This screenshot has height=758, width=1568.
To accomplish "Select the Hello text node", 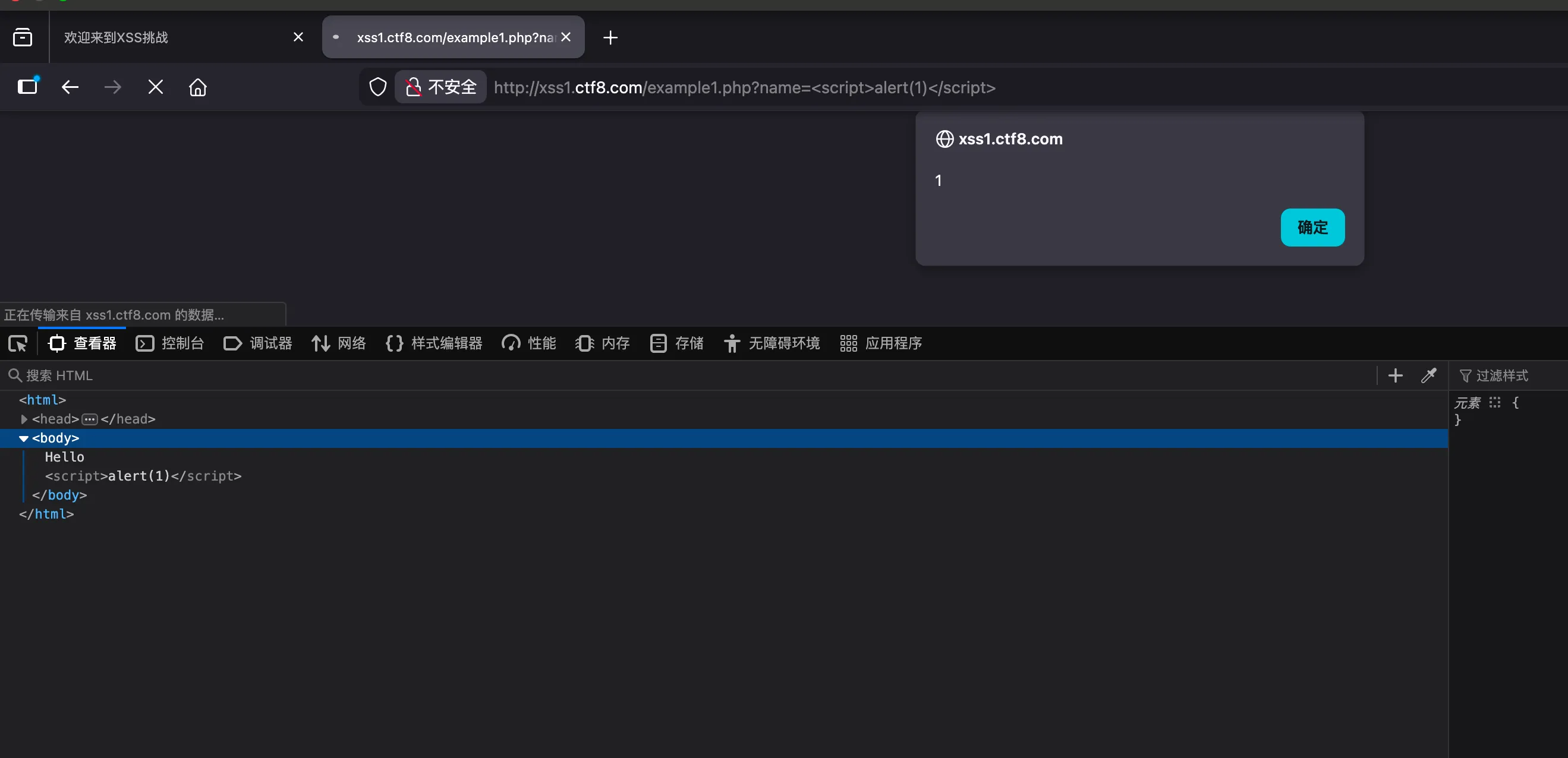I will pos(65,457).
